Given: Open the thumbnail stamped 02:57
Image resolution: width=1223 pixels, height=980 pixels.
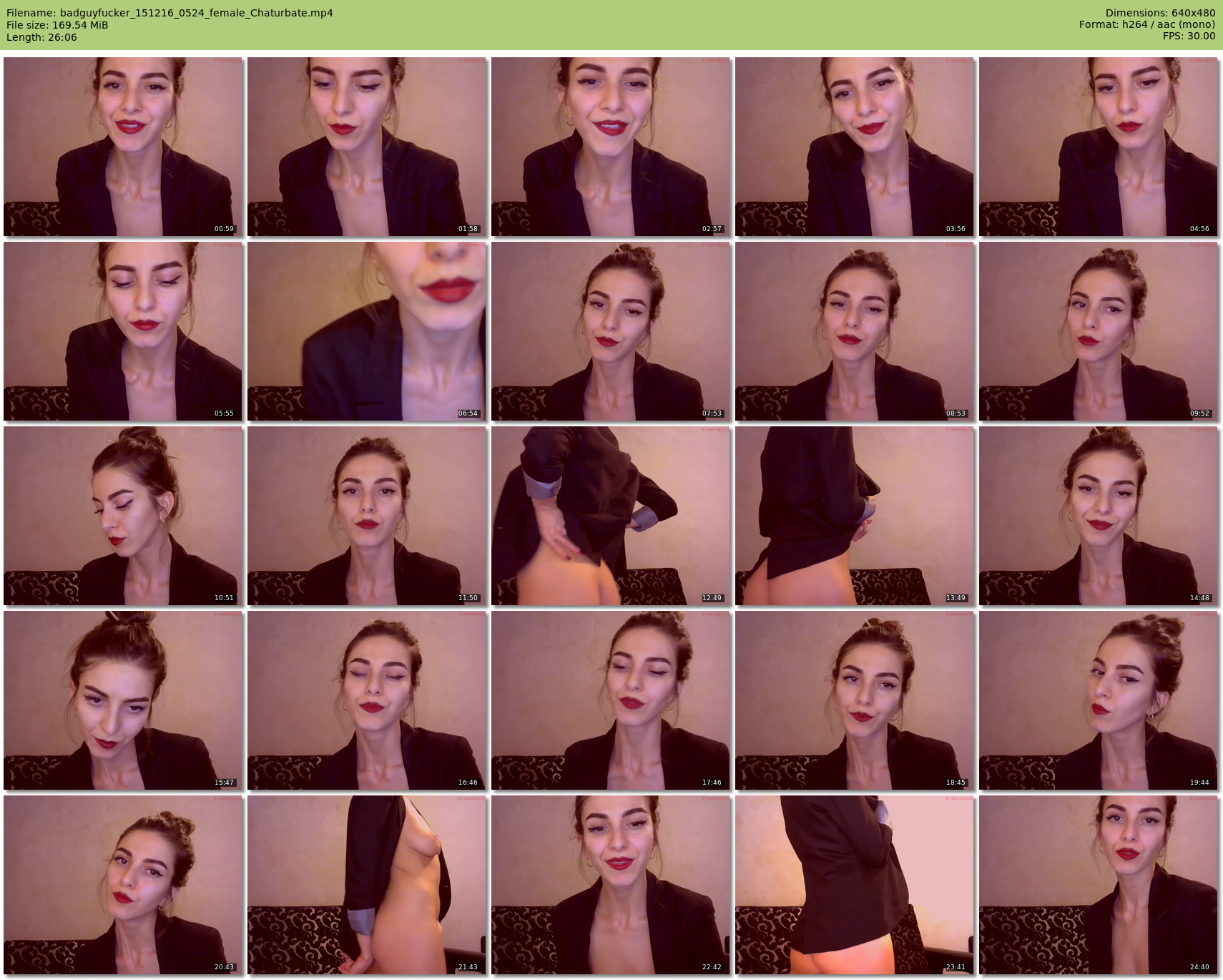Looking at the screenshot, I should (x=611, y=147).
